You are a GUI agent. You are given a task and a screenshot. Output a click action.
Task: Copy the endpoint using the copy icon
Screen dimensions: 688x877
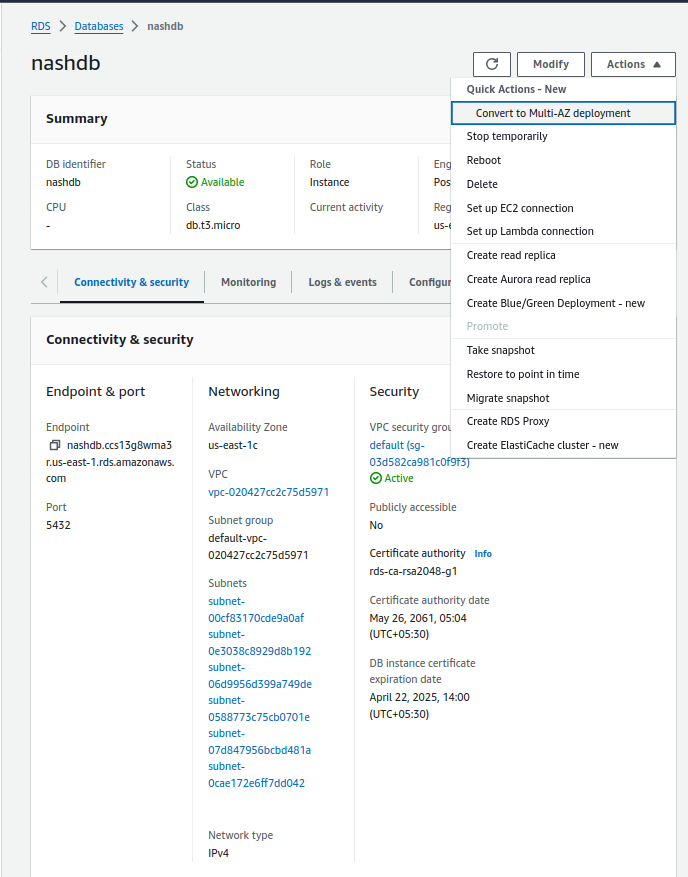tap(55, 445)
